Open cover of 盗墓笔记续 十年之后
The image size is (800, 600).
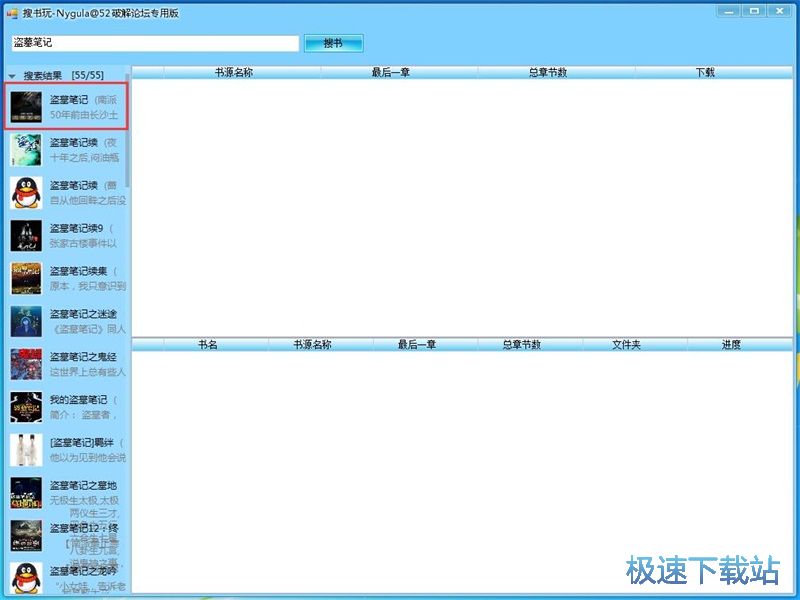26,150
